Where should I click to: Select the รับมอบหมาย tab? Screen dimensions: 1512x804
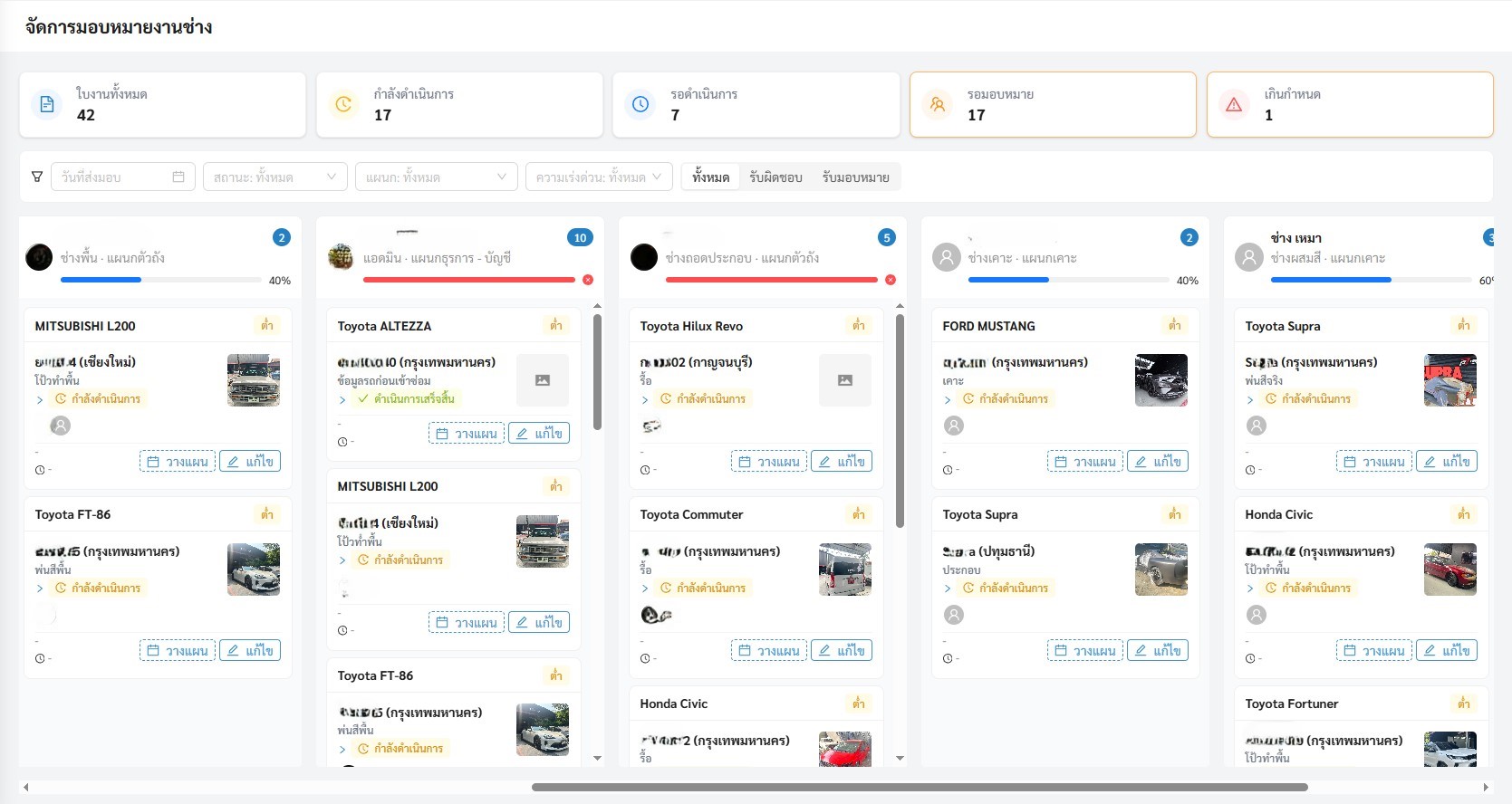pyautogui.click(x=856, y=177)
